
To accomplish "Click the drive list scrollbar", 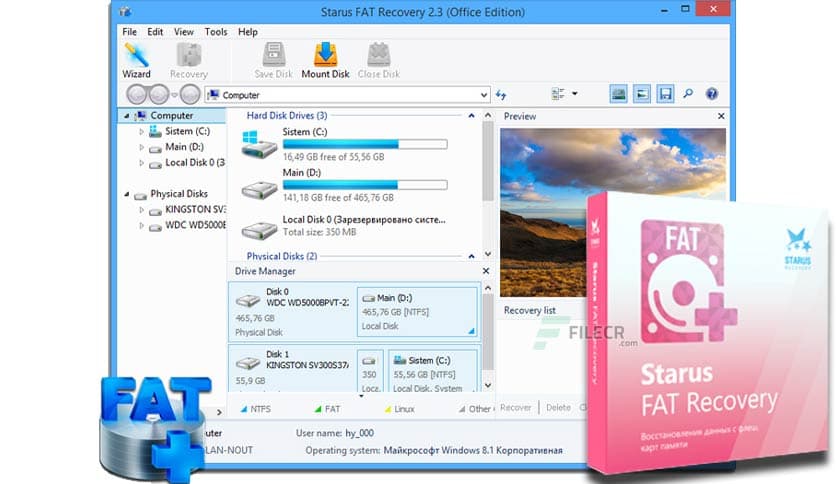I will coord(488,162).
